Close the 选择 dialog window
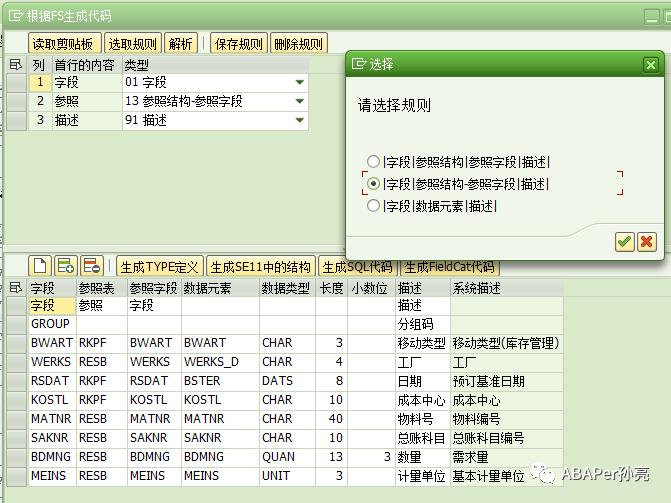671x503 pixels. pos(651,65)
